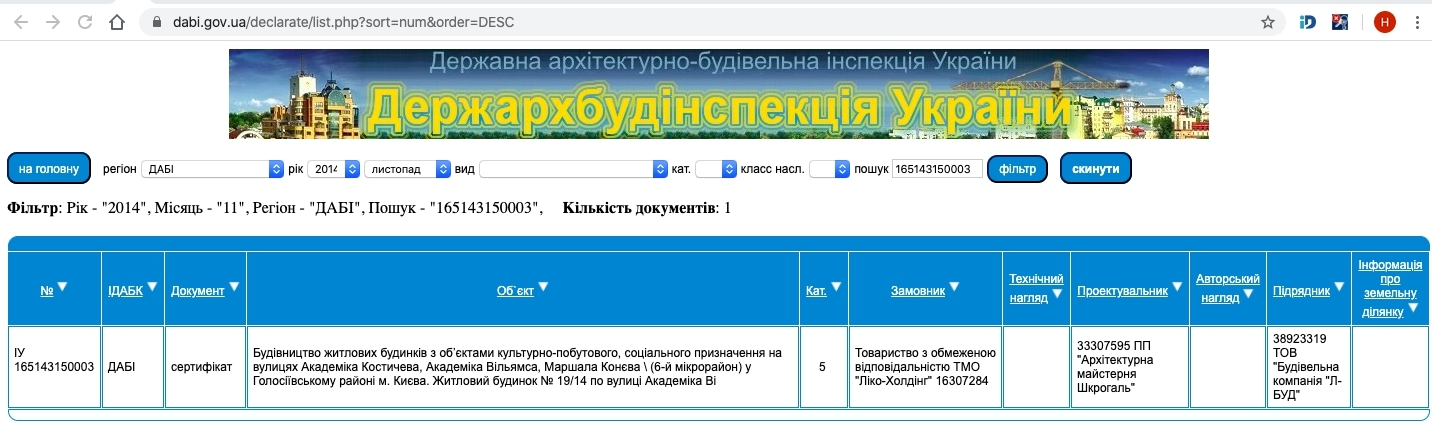Image resolution: width=1432 pixels, height=425 pixels.
Task: Sort by the Документ column link
Action: click(198, 291)
